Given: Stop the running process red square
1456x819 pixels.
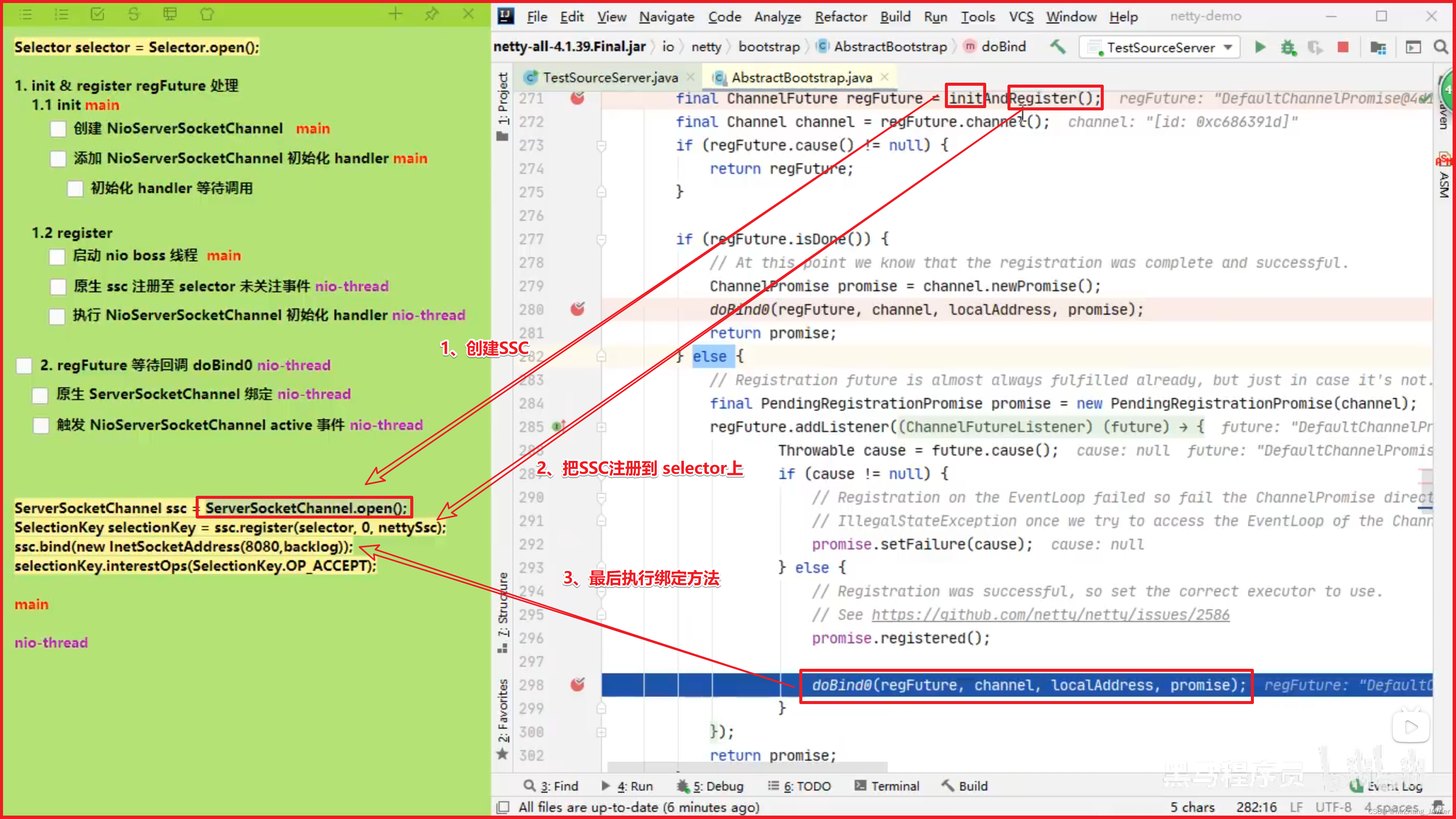Looking at the screenshot, I should [x=1343, y=47].
